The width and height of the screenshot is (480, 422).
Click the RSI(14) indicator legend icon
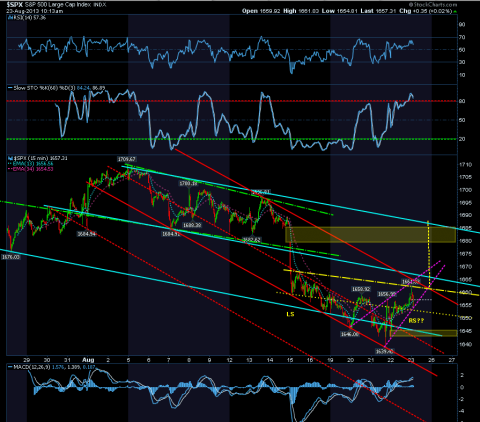(x=9, y=18)
